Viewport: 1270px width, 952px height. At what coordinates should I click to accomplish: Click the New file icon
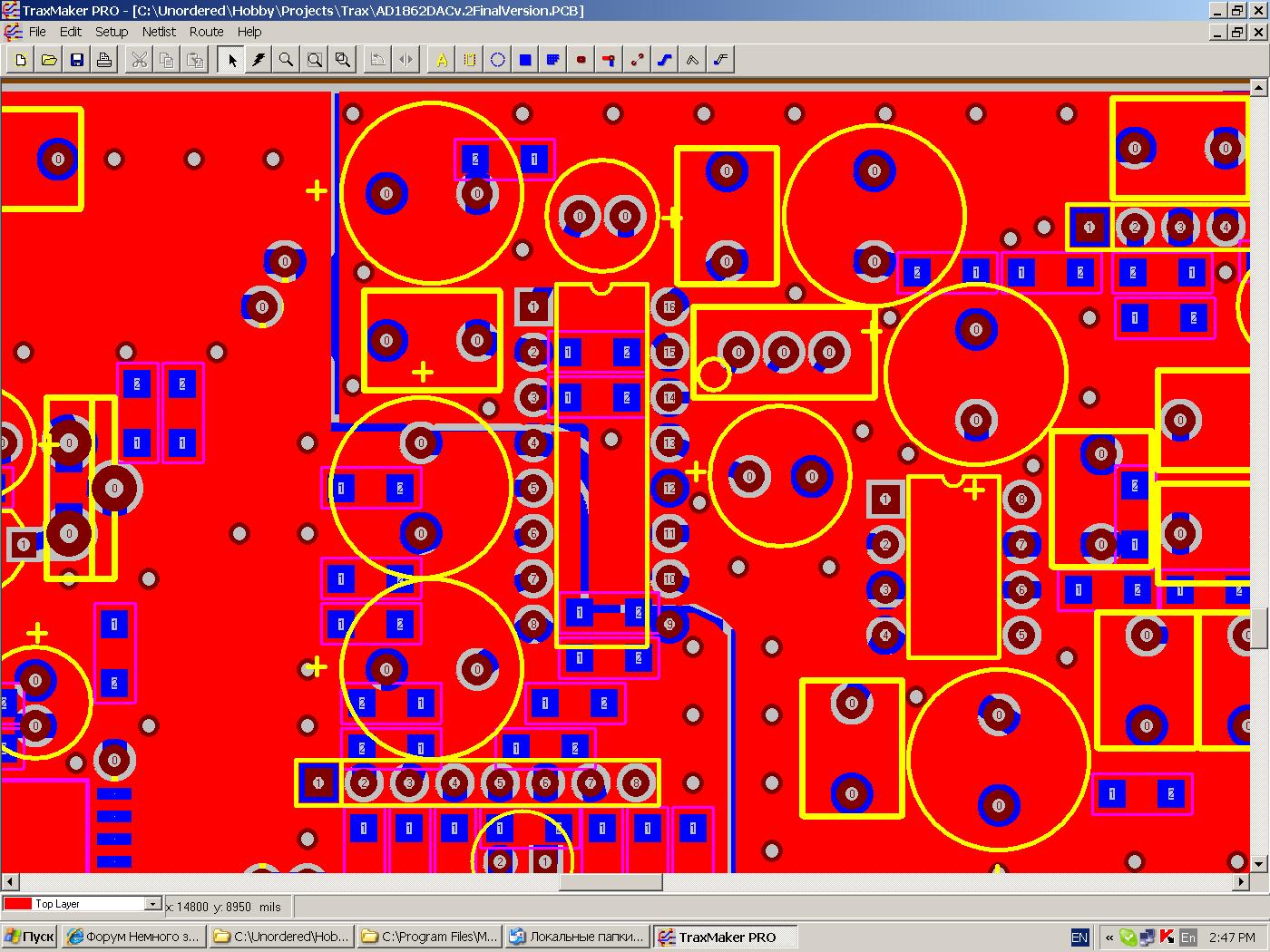21,60
